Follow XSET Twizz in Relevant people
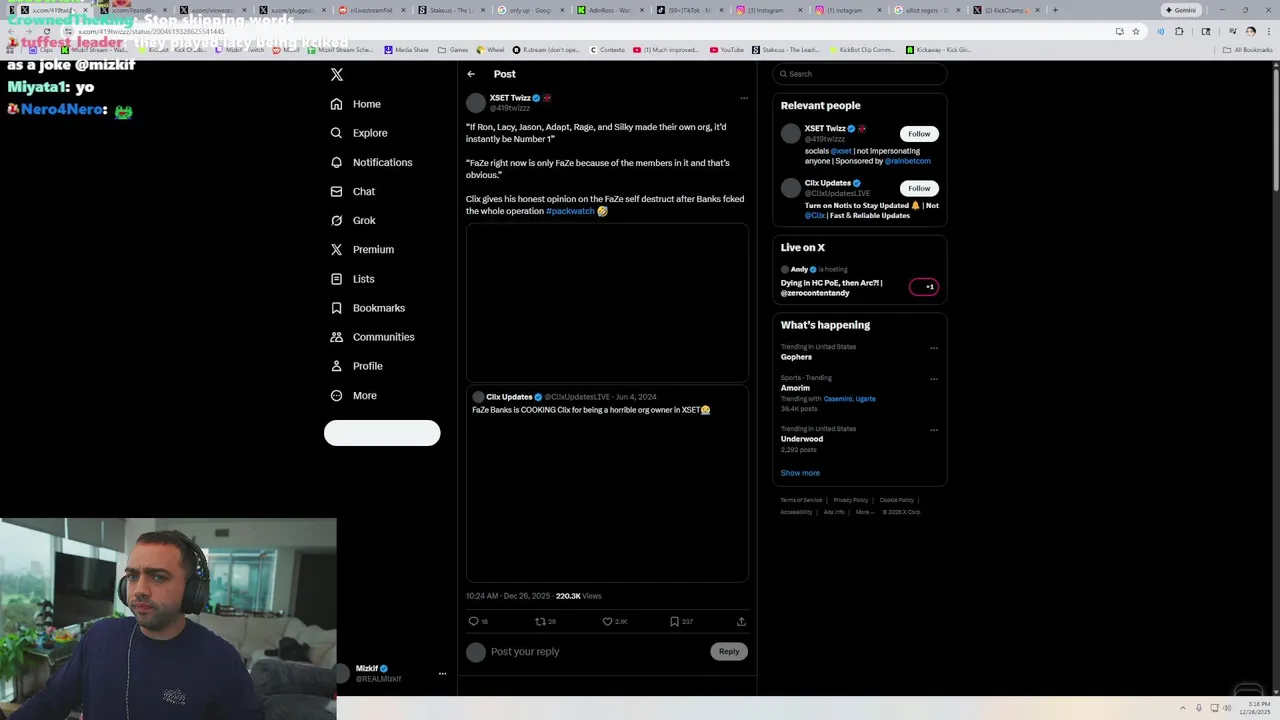The image size is (1280, 720). 919,134
